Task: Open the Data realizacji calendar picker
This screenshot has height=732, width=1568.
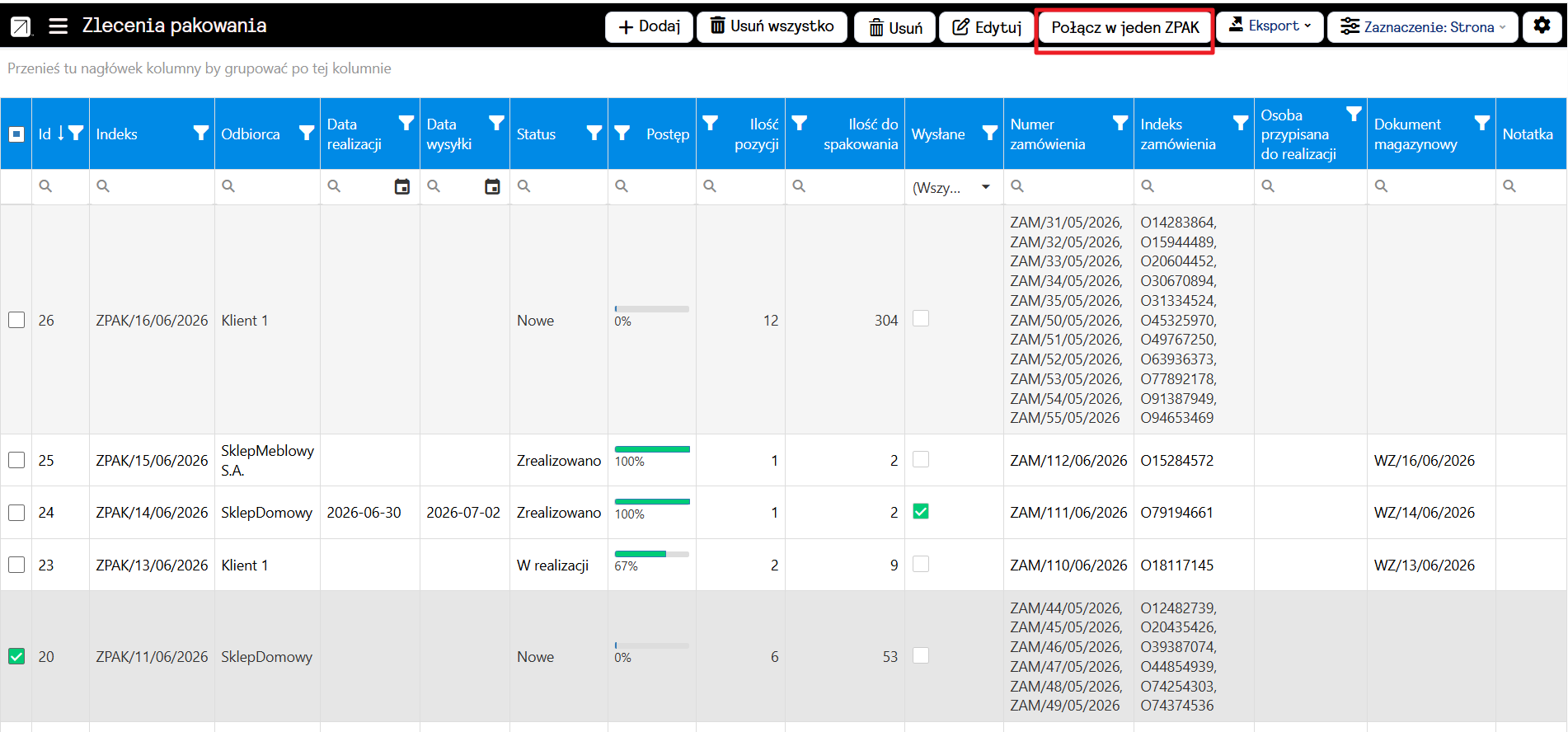Action: (x=402, y=187)
